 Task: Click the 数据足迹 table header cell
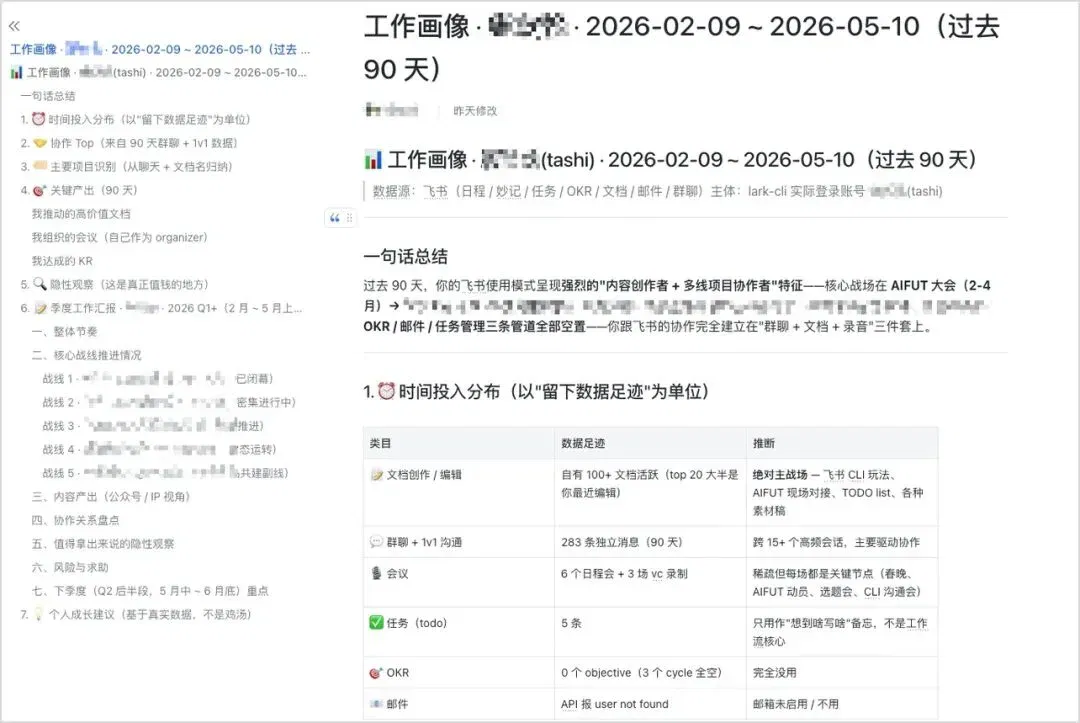(650, 443)
